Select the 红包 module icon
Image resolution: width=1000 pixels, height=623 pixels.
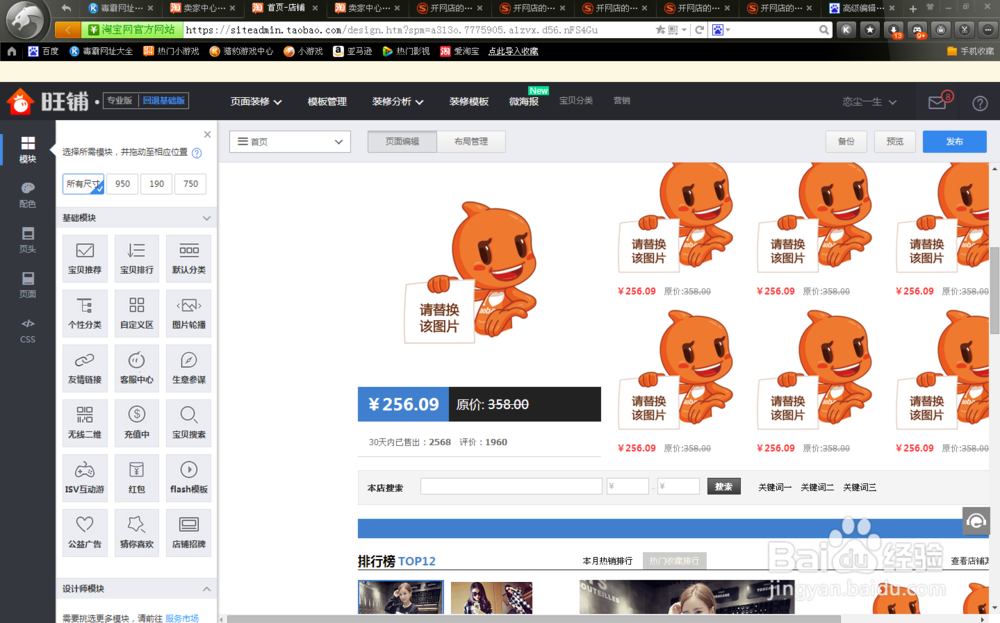(136, 478)
